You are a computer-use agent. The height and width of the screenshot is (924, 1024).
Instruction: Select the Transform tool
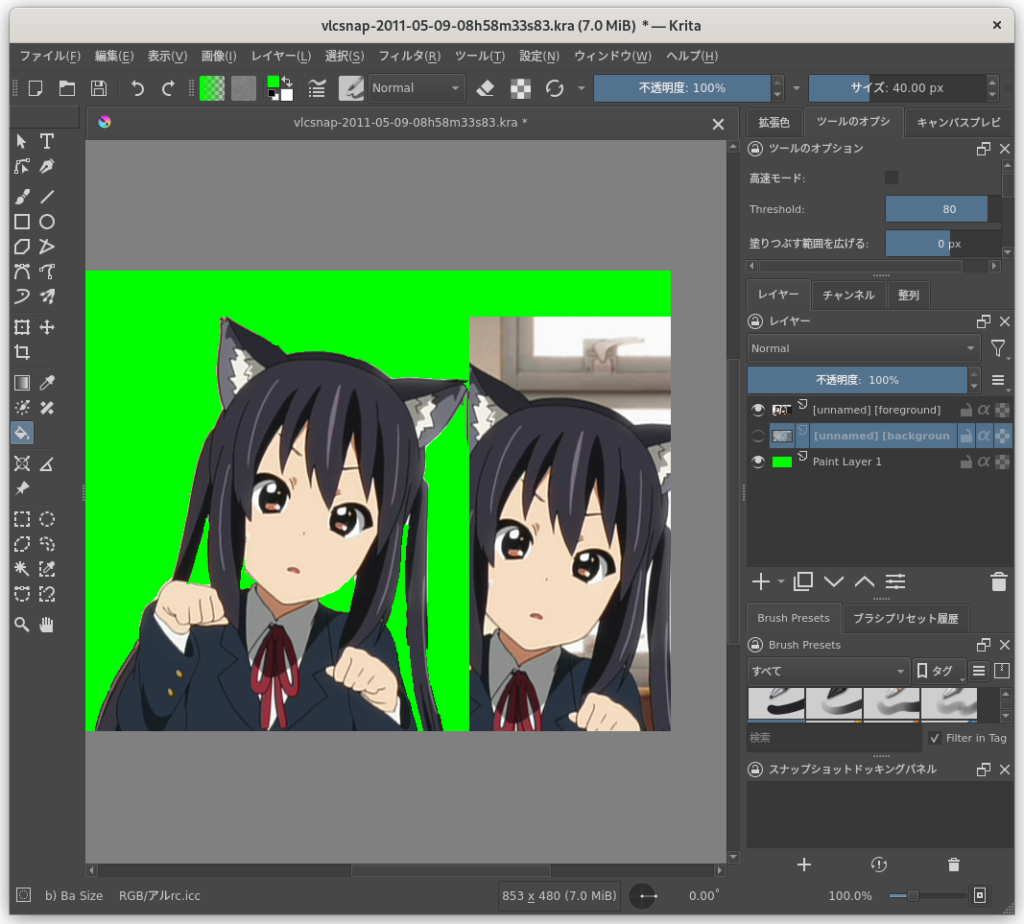[x=22, y=327]
